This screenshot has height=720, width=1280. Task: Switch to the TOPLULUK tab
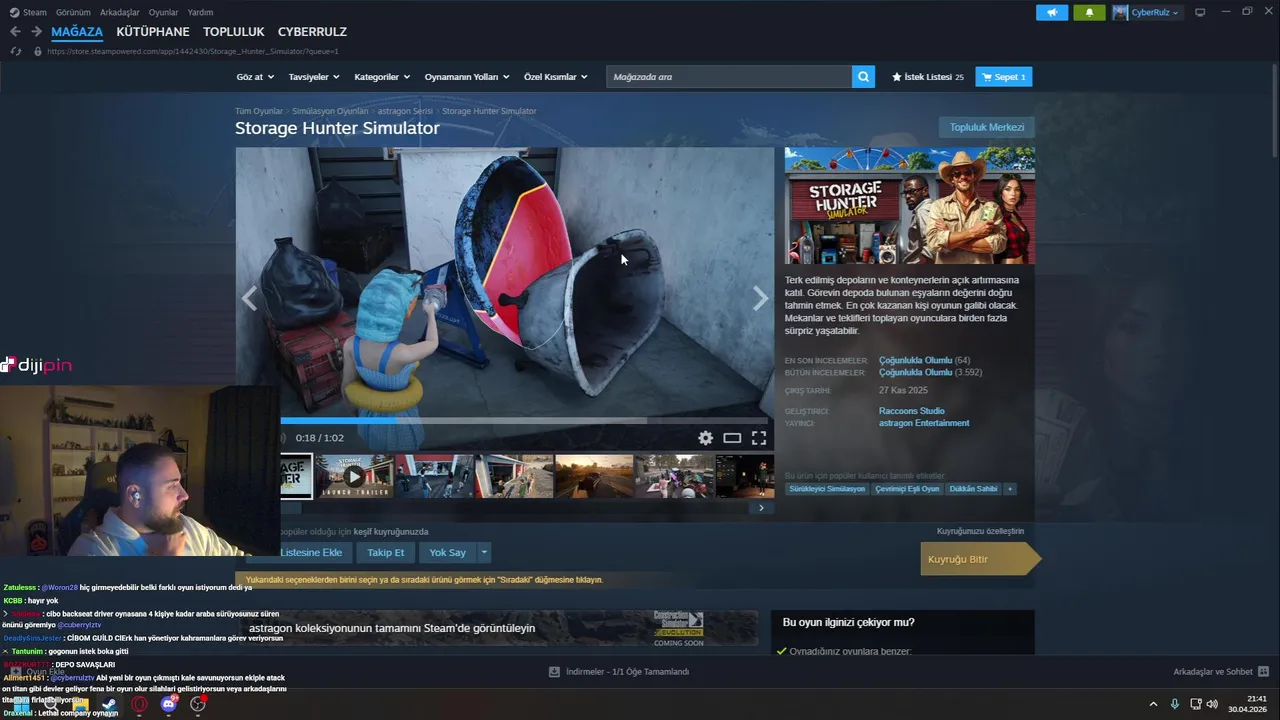point(234,32)
